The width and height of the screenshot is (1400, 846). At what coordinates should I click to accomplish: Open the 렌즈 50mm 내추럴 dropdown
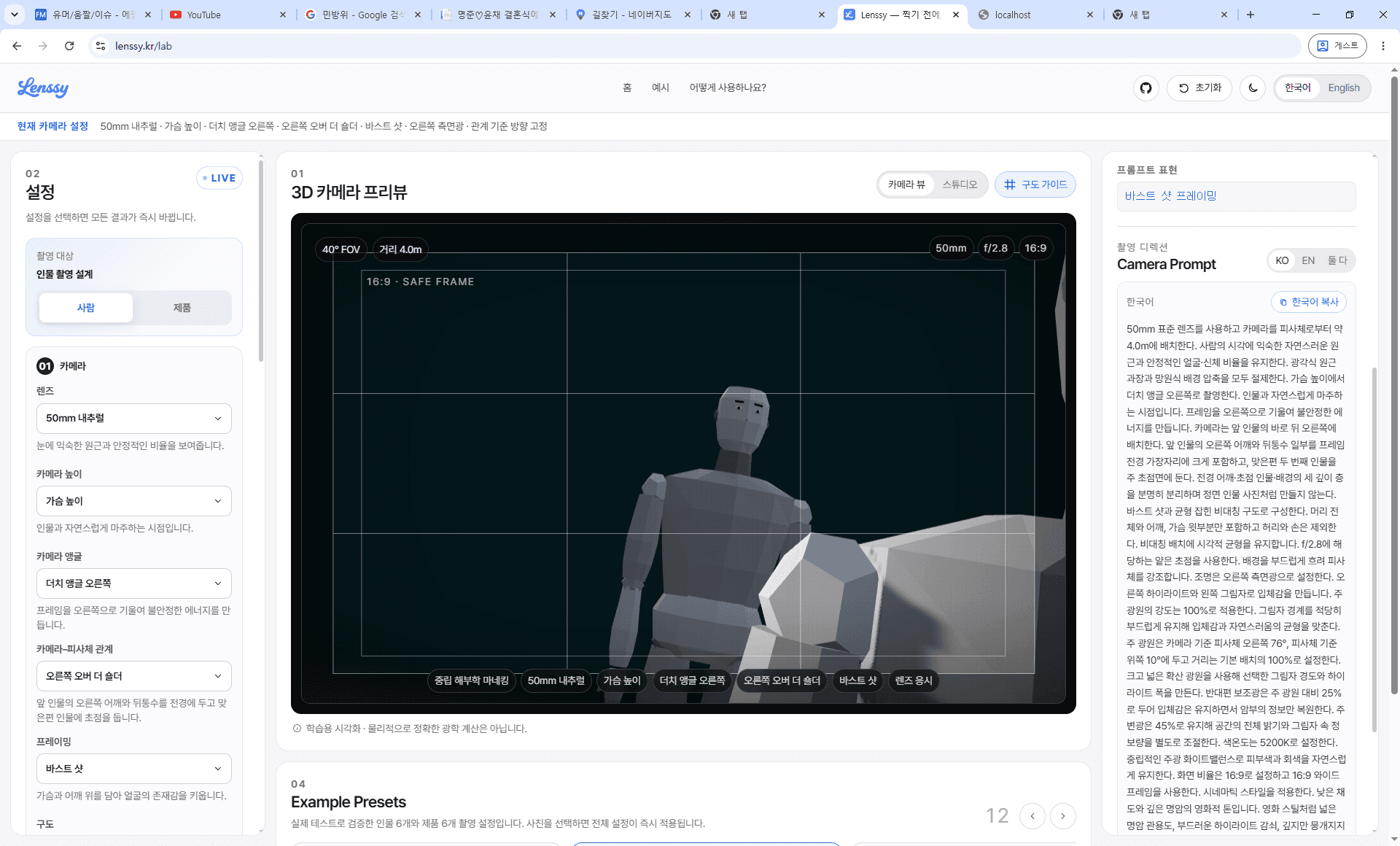pyautogui.click(x=133, y=419)
